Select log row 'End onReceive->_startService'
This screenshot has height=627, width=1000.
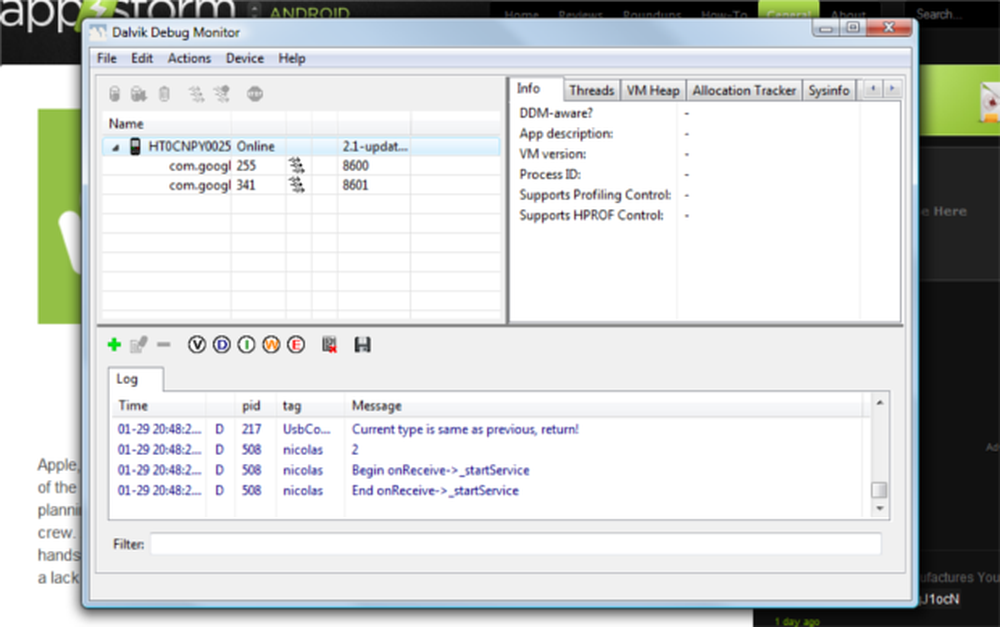click(x=491, y=491)
